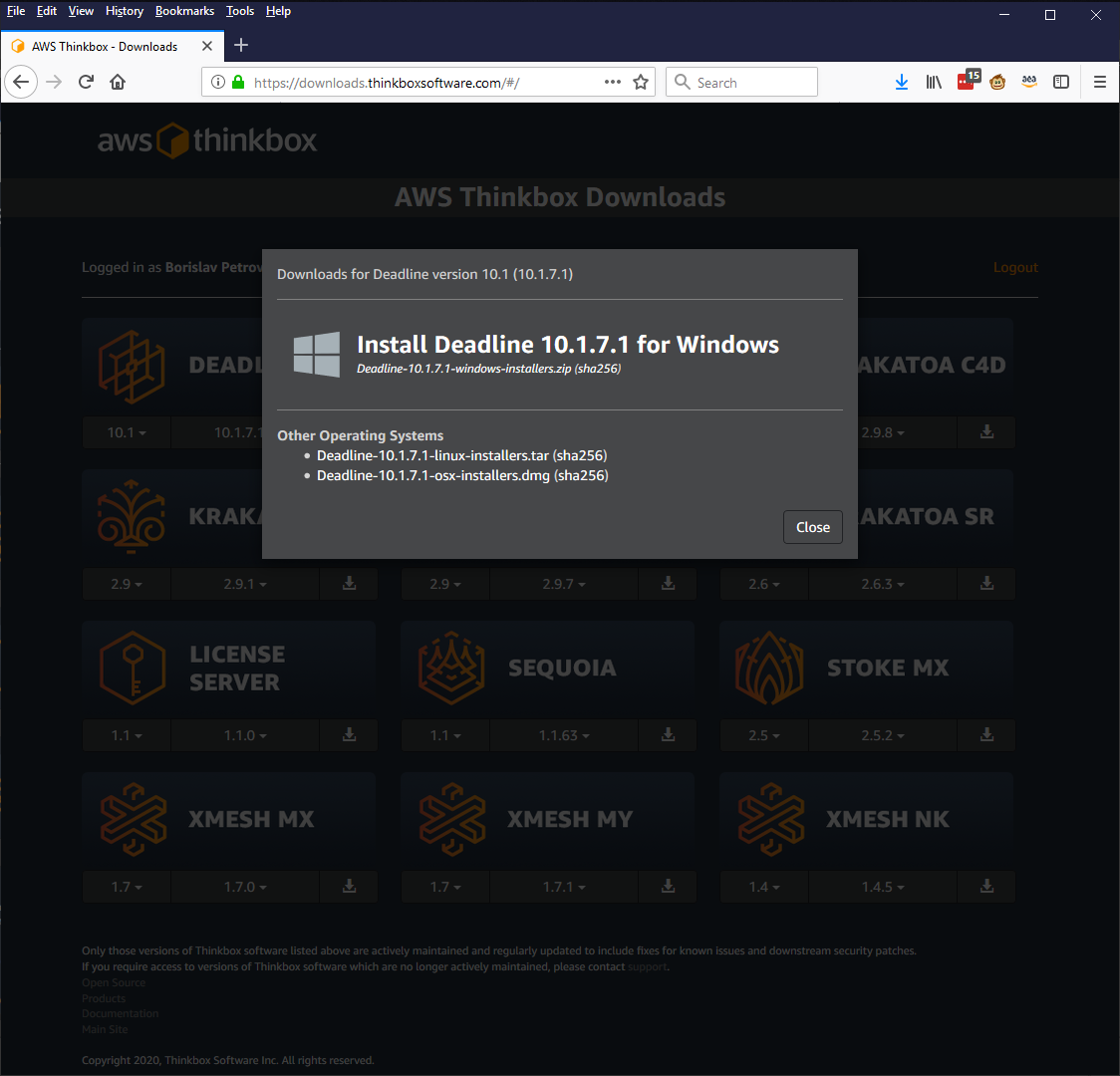
Task: Bookmark the page using the star icon
Action: tap(641, 82)
